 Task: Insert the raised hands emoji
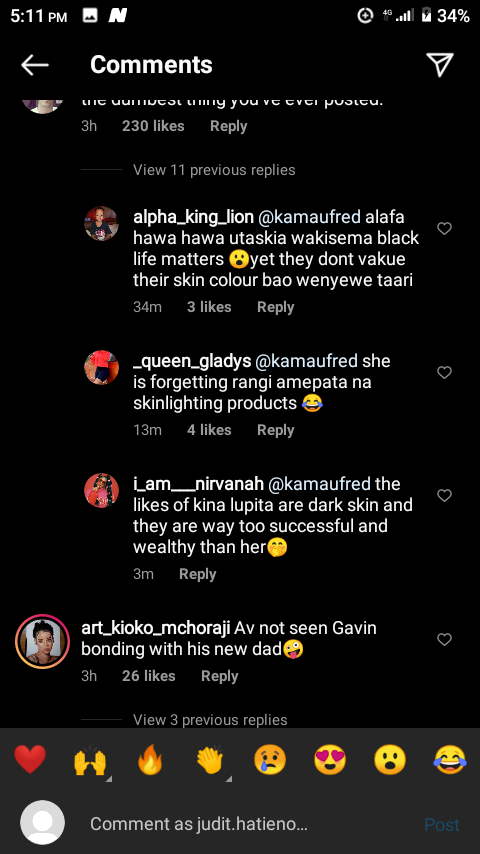(x=90, y=761)
